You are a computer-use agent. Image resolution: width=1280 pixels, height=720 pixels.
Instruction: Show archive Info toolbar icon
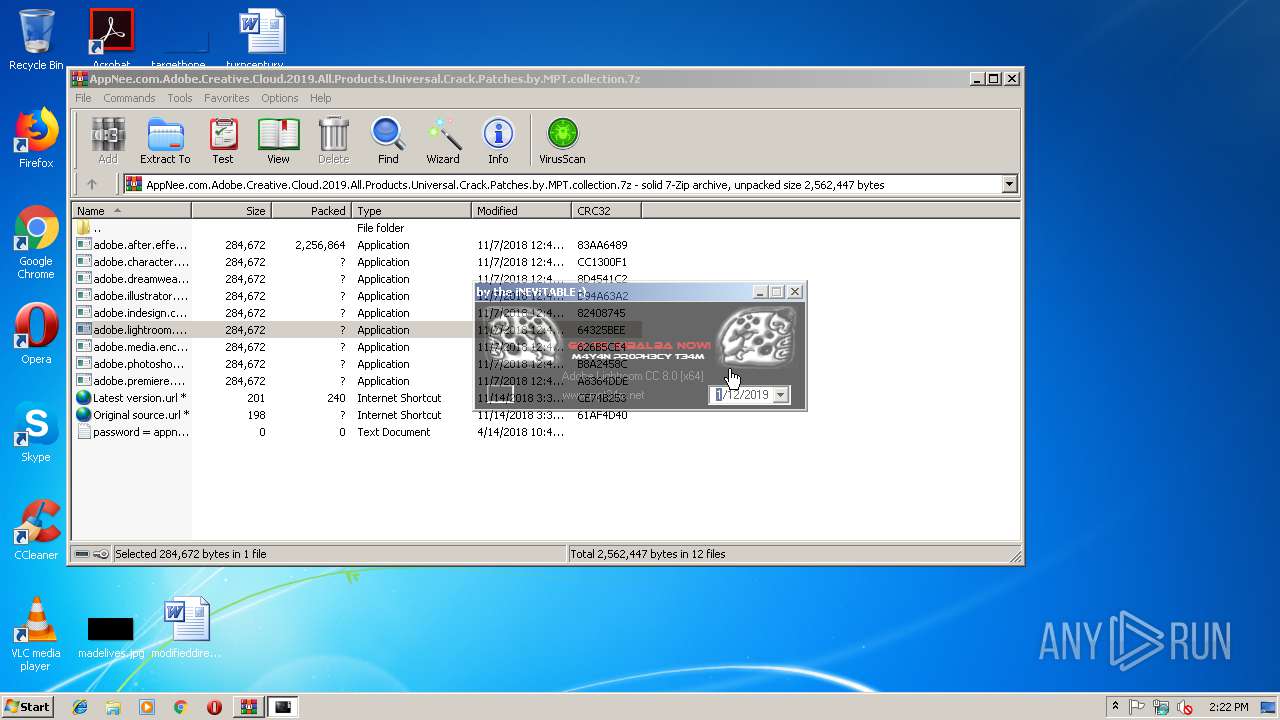pyautogui.click(x=498, y=140)
